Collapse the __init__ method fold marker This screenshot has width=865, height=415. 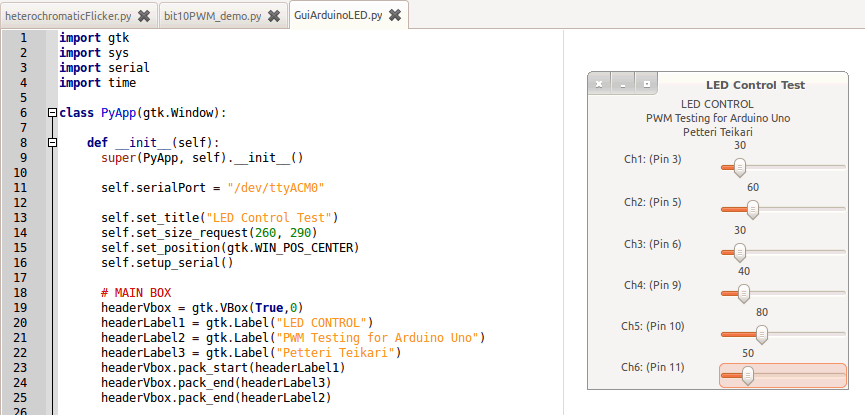[52, 143]
